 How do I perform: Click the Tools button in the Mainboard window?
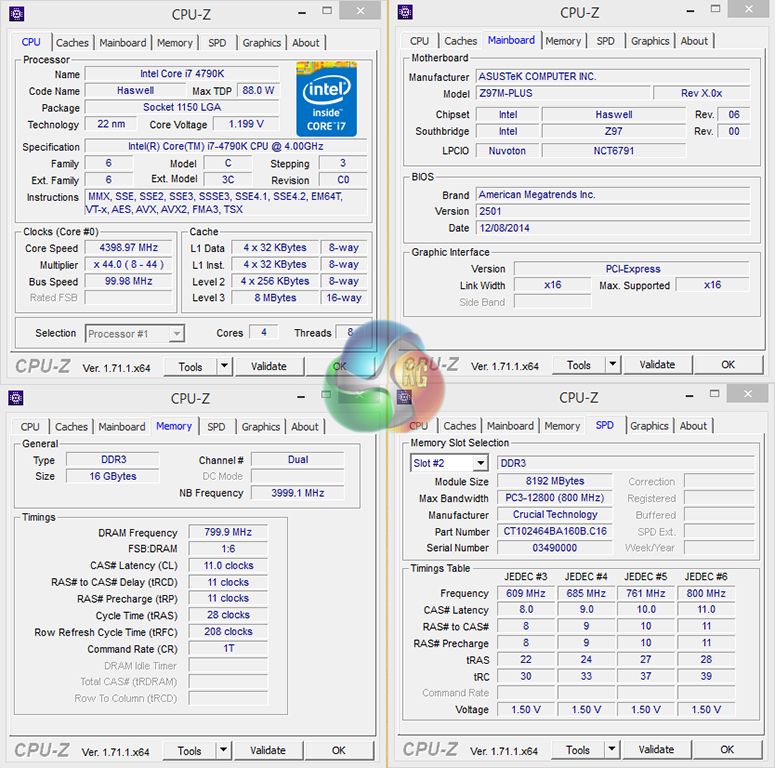[578, 366]
